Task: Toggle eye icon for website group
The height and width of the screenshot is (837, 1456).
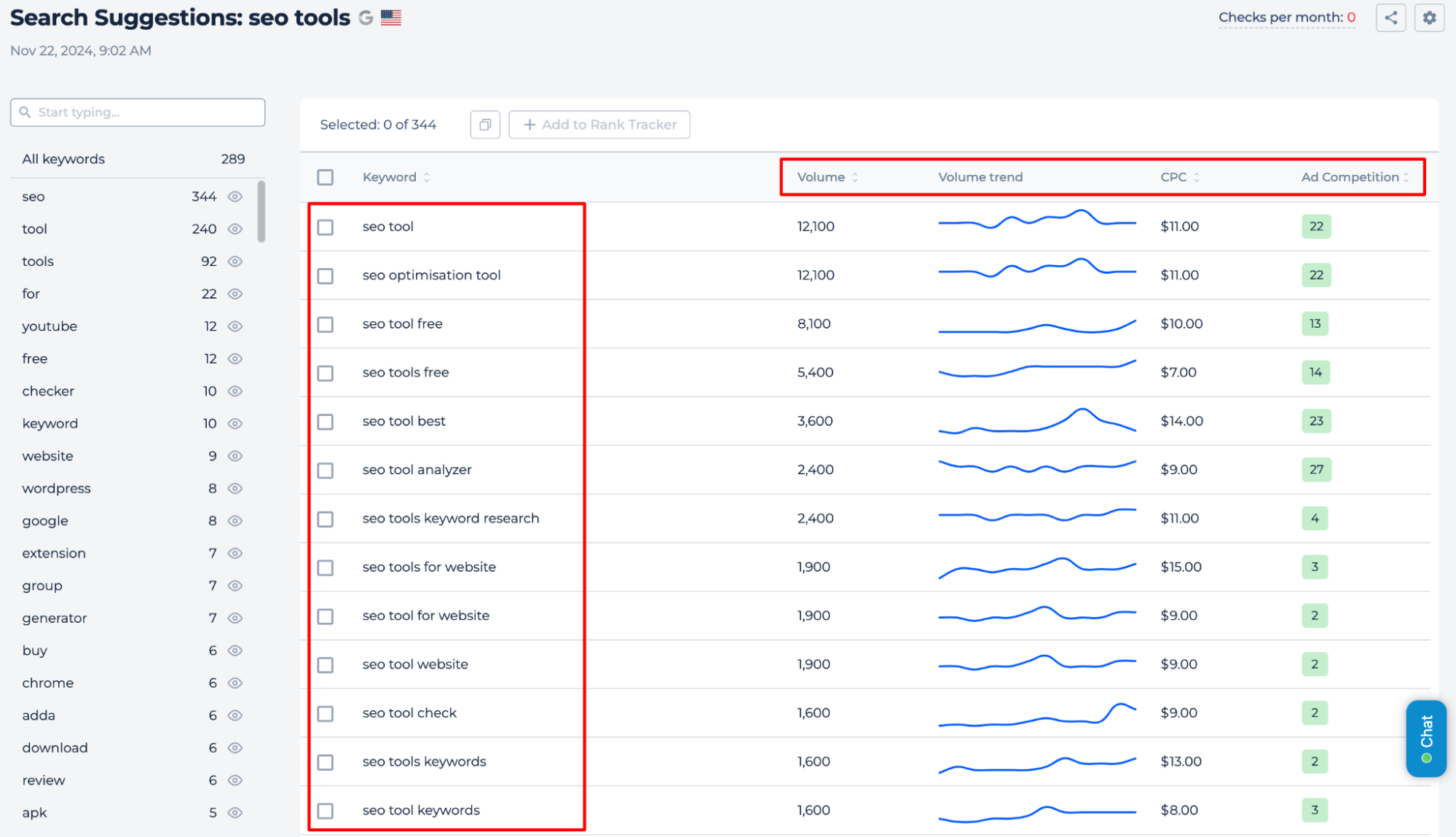Action: pyautogui.click(x=235, y=456)
